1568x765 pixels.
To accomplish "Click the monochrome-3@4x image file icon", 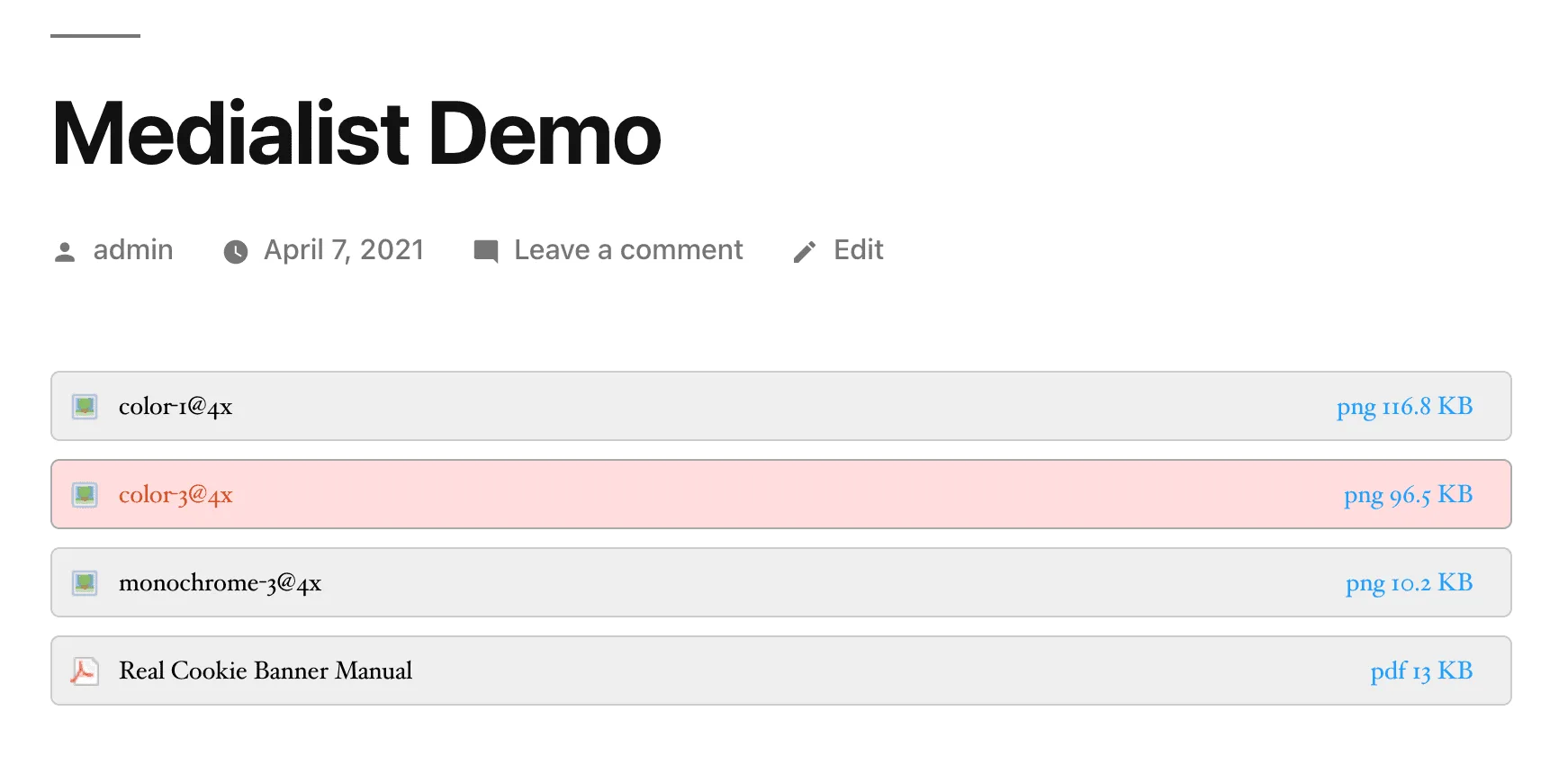I will (85, 583).
